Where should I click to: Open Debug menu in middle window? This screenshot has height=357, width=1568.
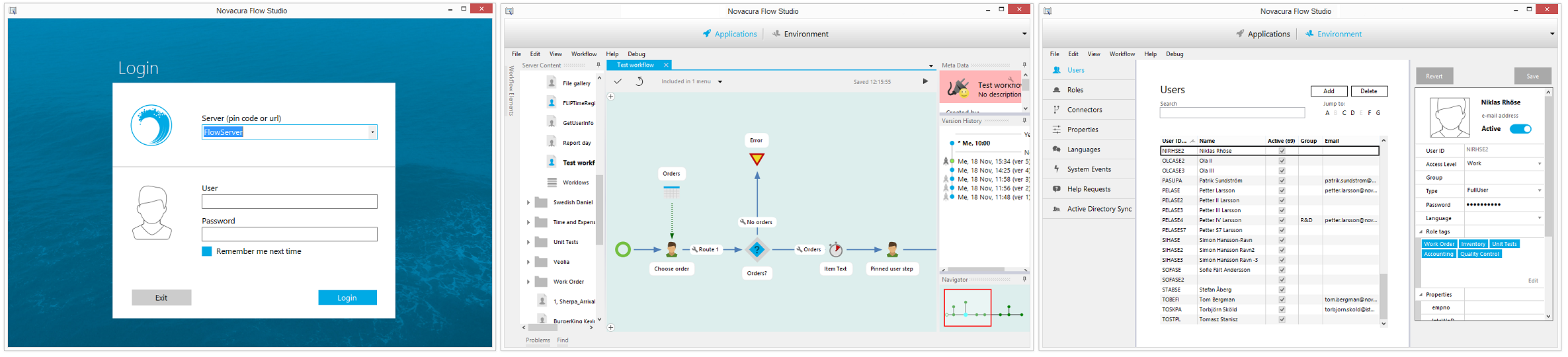(x=636, y=54)
